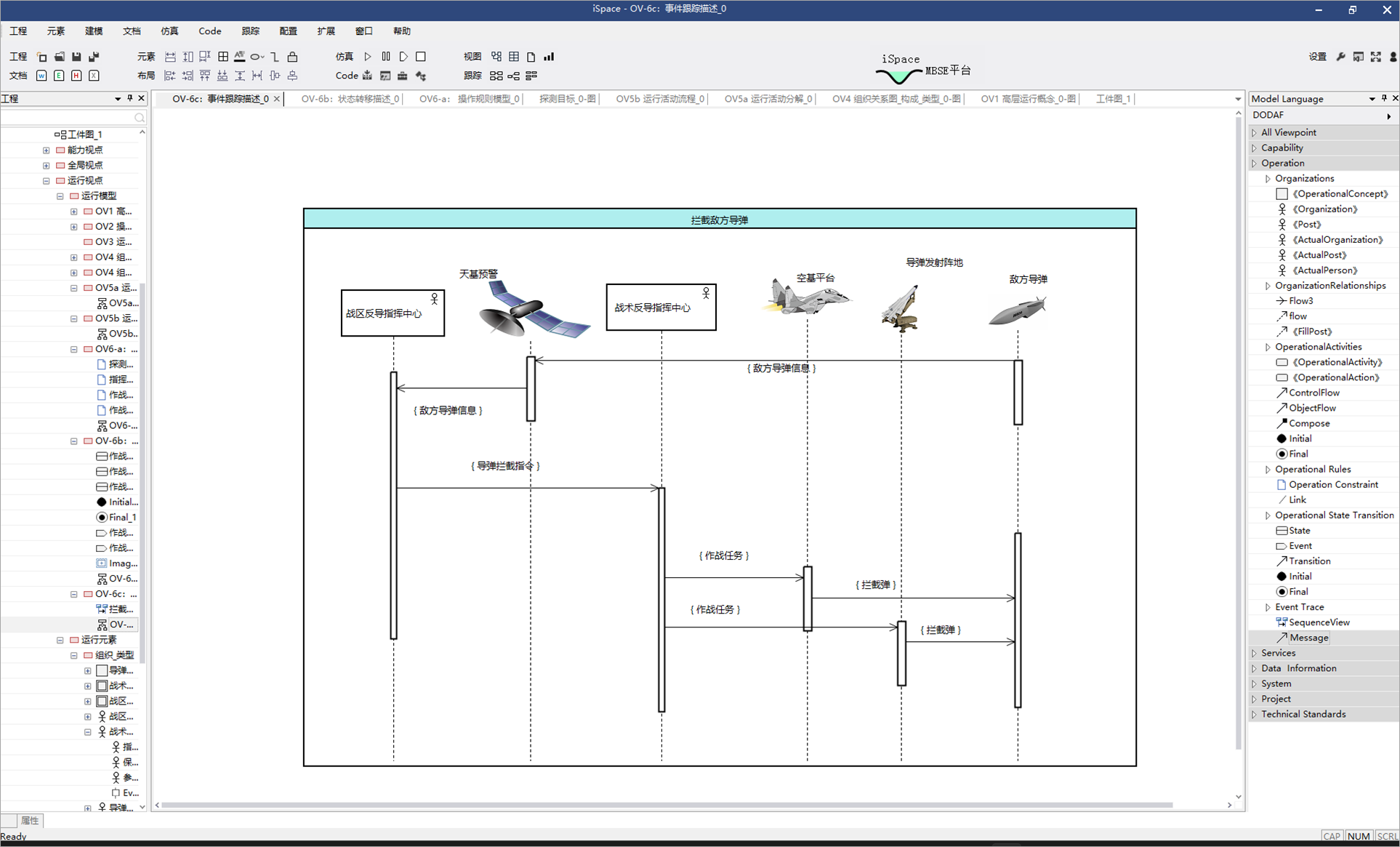Collapse the 运行视点 tree node
The height and width of the screenshot is (847, 1400).
click(x=47, y=180)
